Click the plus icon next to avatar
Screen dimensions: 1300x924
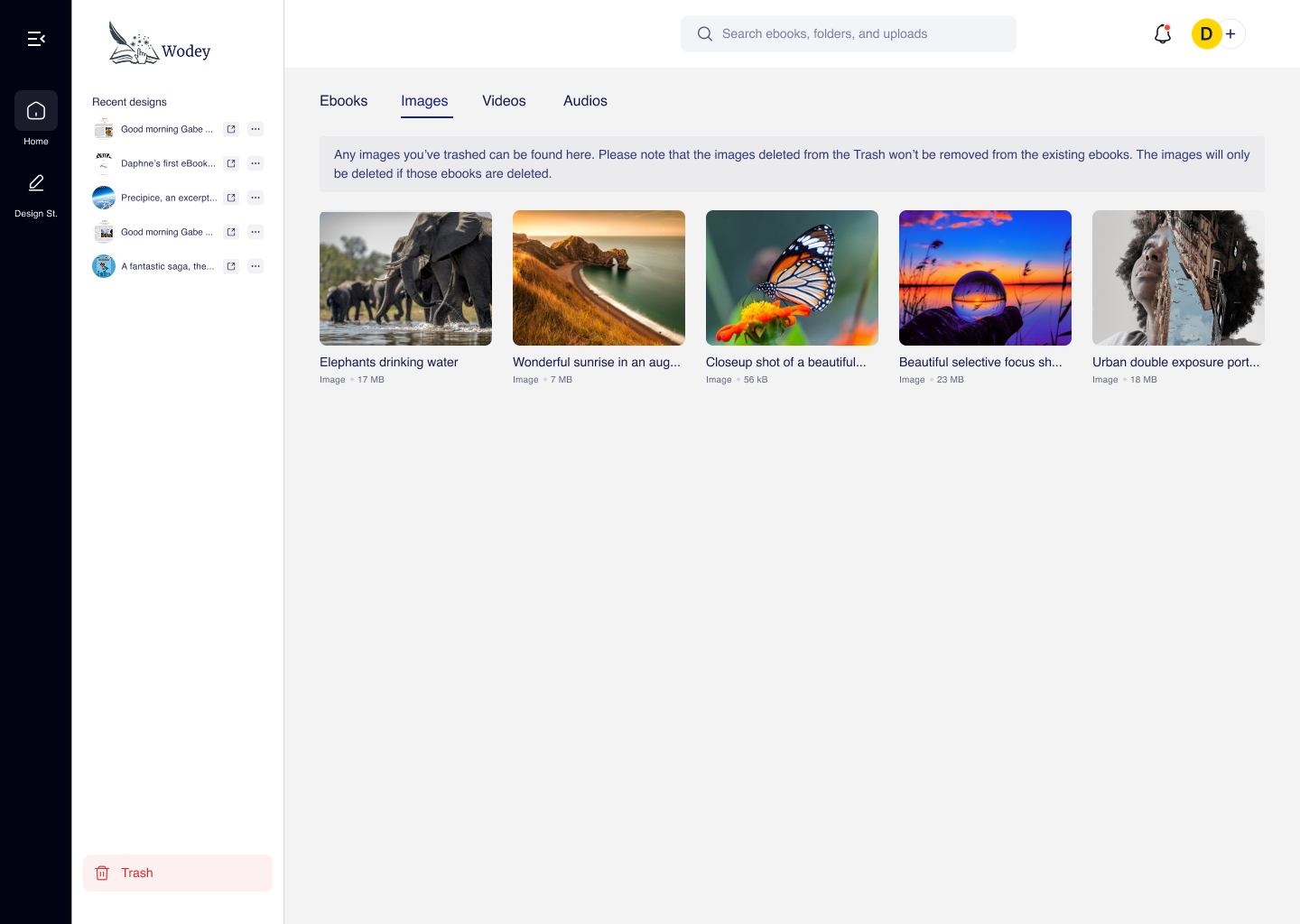point(1230,34)
